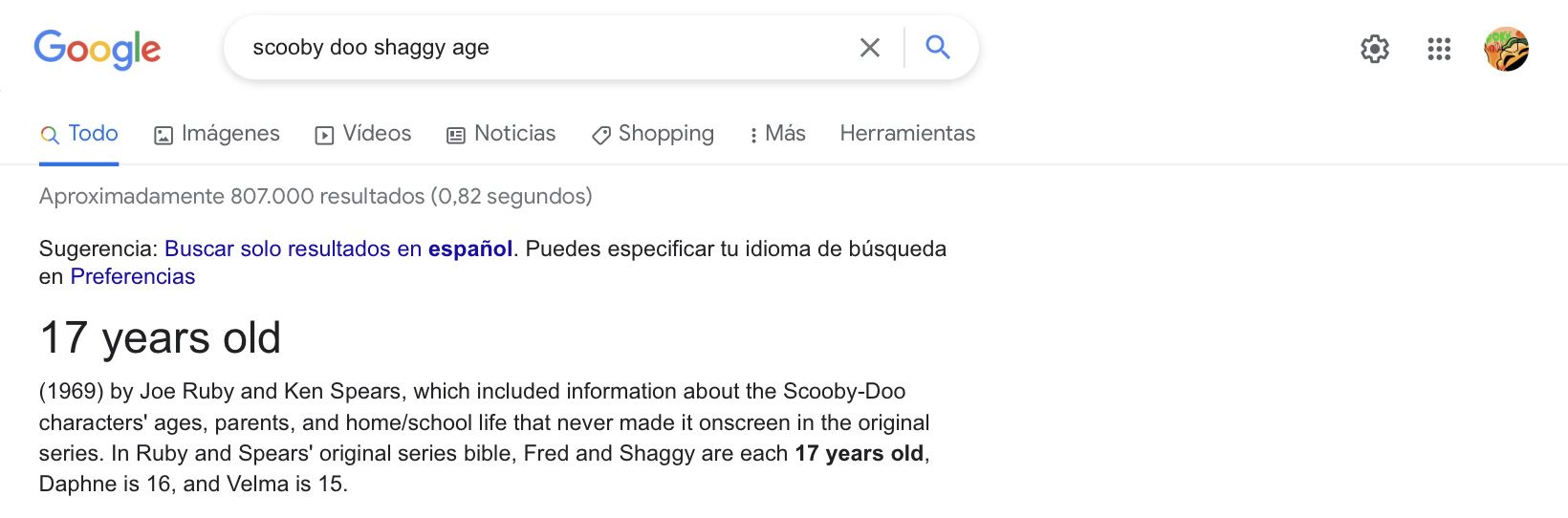Clear the search box with X icon
This screenshot has height=518, width=1568.
pyautogui.click(x=869, y=48)
